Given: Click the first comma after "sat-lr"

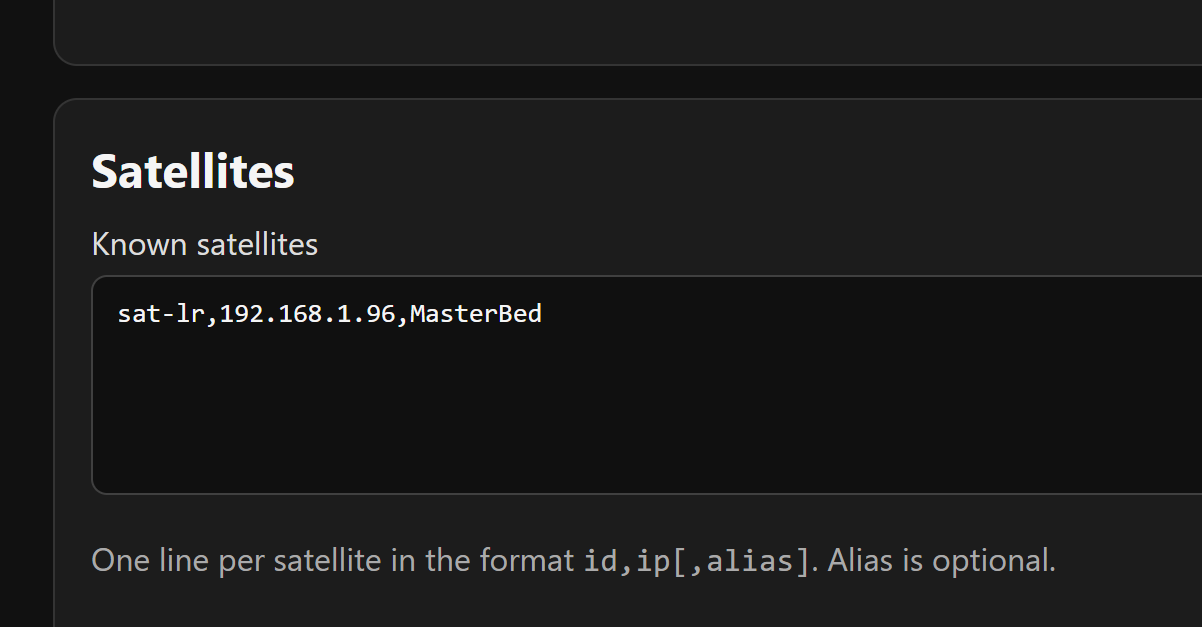Looking at the screenshot, I should pyautogui.click(x=213, y=314).
